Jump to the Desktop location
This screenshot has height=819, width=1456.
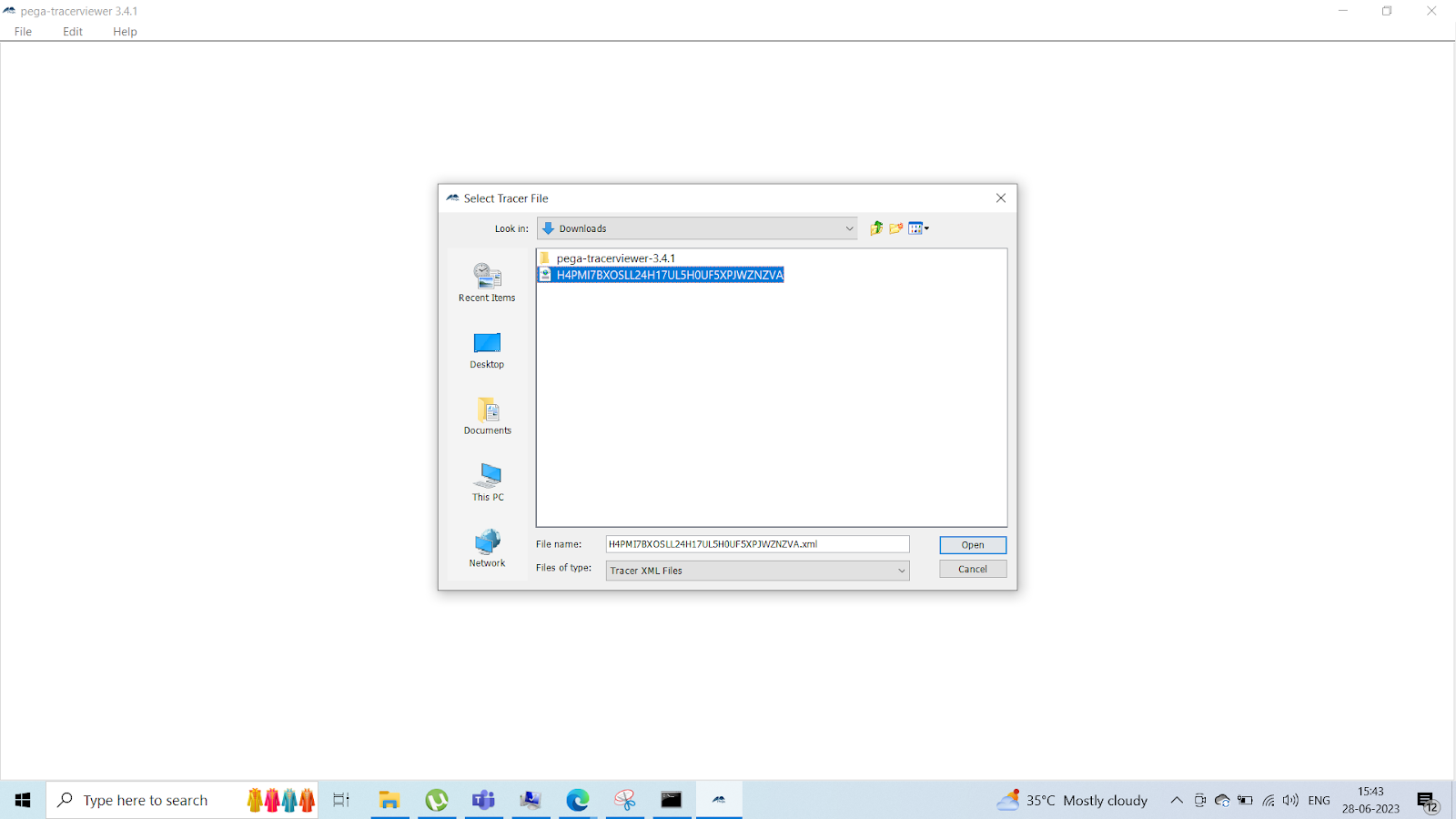click(487, 350)
